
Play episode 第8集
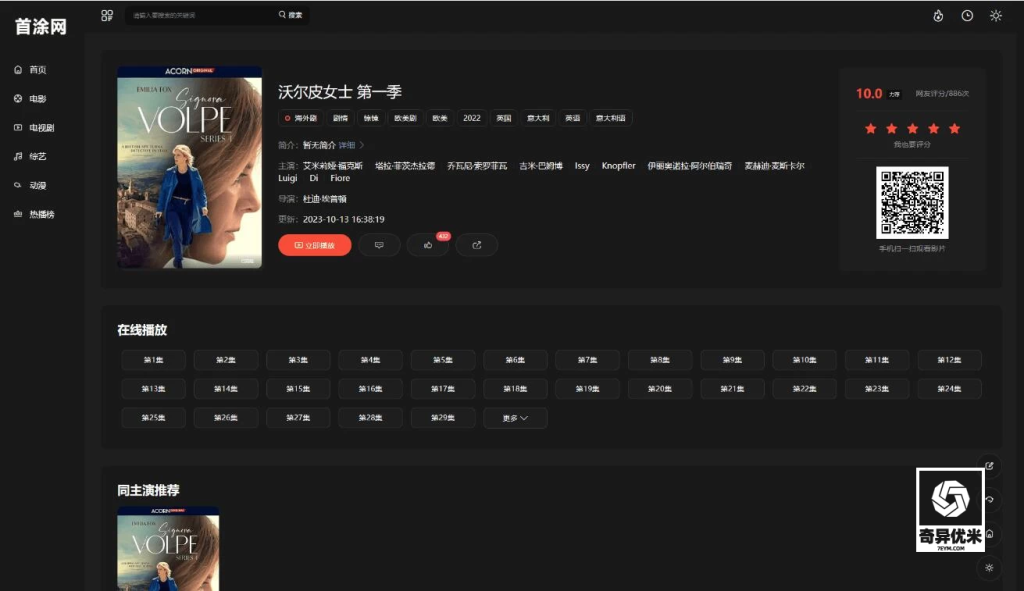coord(660,360)
